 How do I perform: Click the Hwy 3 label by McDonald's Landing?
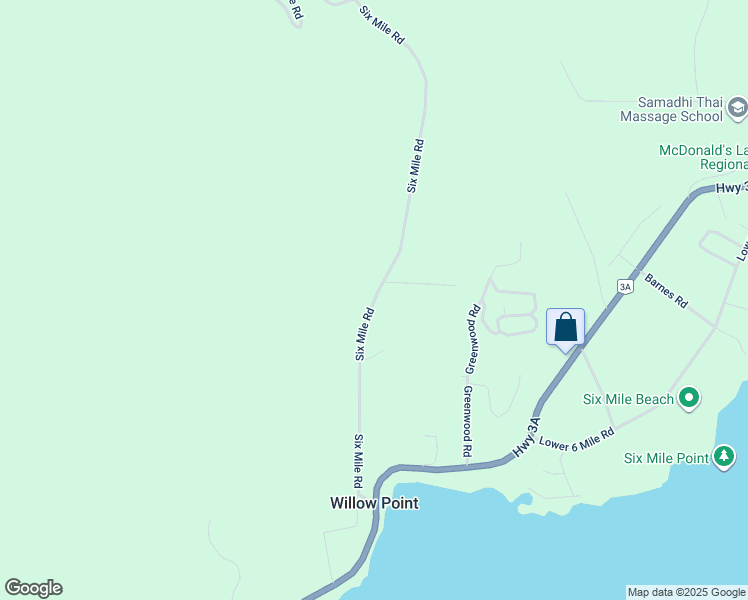point(731,187)
